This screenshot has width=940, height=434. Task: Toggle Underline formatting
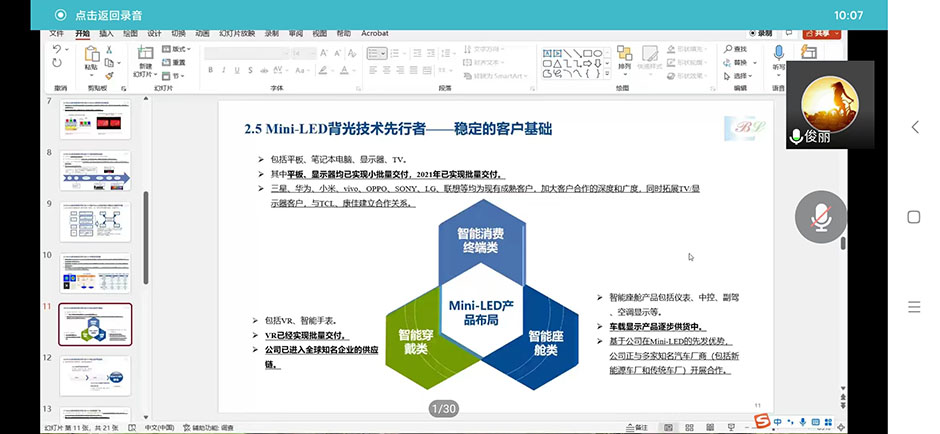point(237,70)
